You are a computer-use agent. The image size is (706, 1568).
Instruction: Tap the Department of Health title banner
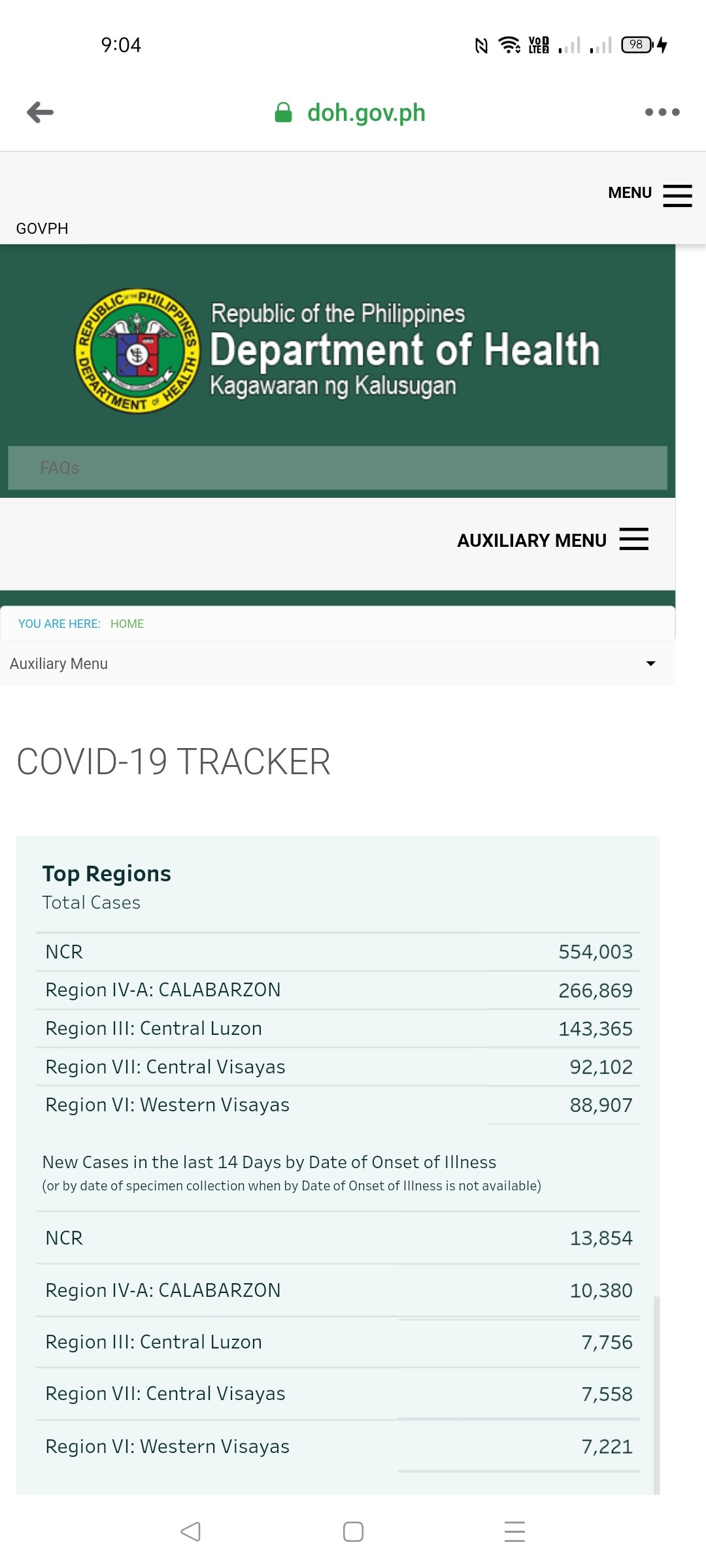pos(405,350)
